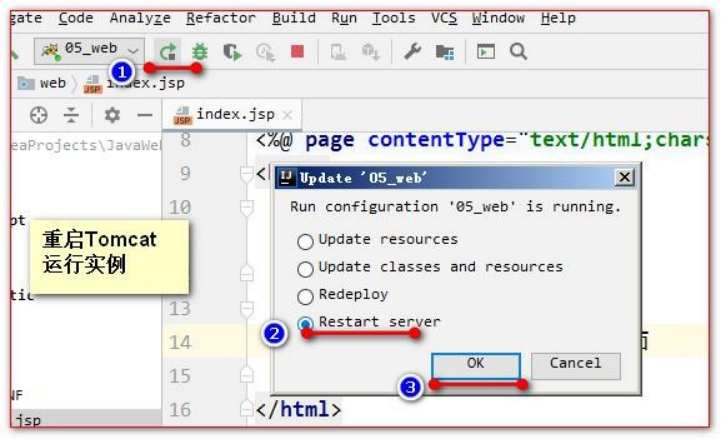Open the Build menu
The image size is (722, 439).
tap(294, 18)
